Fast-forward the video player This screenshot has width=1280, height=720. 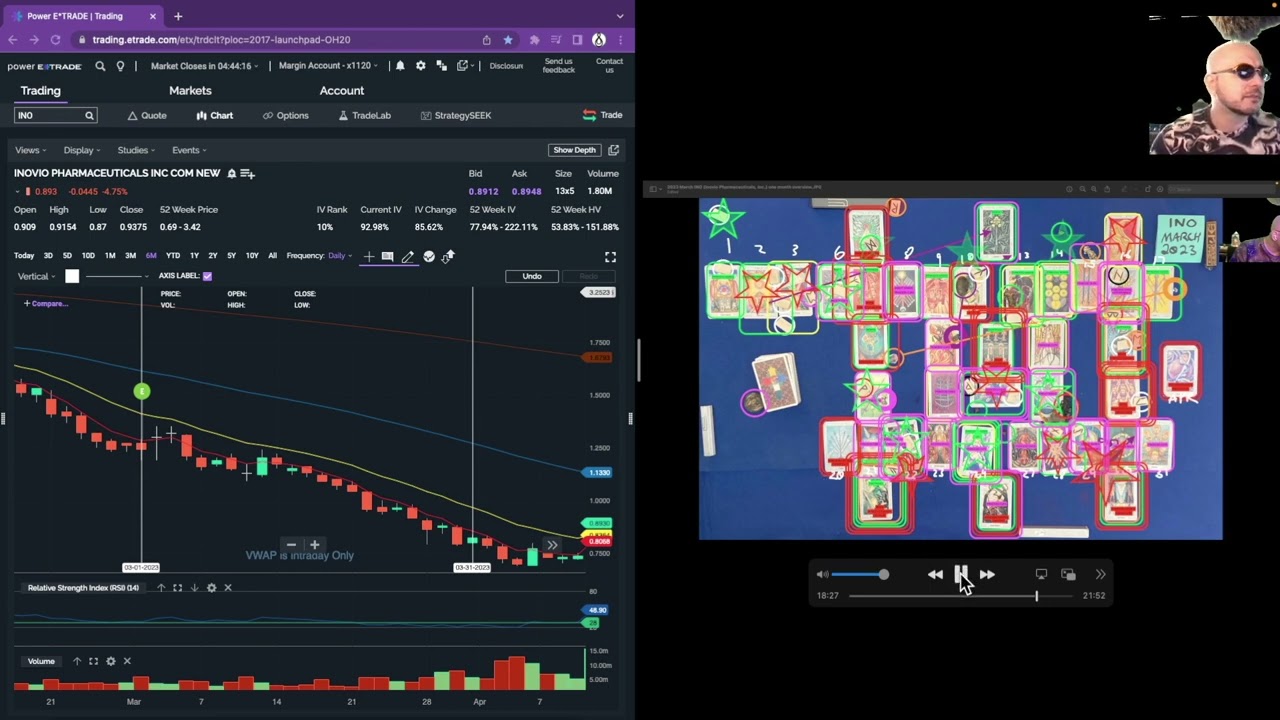point(987,574)
